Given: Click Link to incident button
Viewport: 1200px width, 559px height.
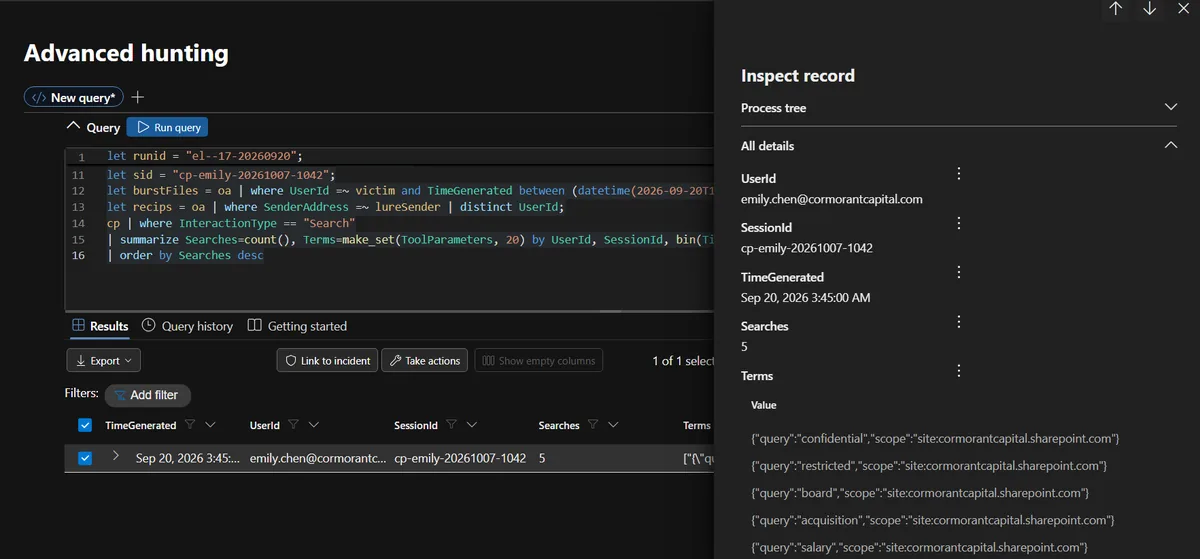Looking at the screenshot, I should point(328,361).
